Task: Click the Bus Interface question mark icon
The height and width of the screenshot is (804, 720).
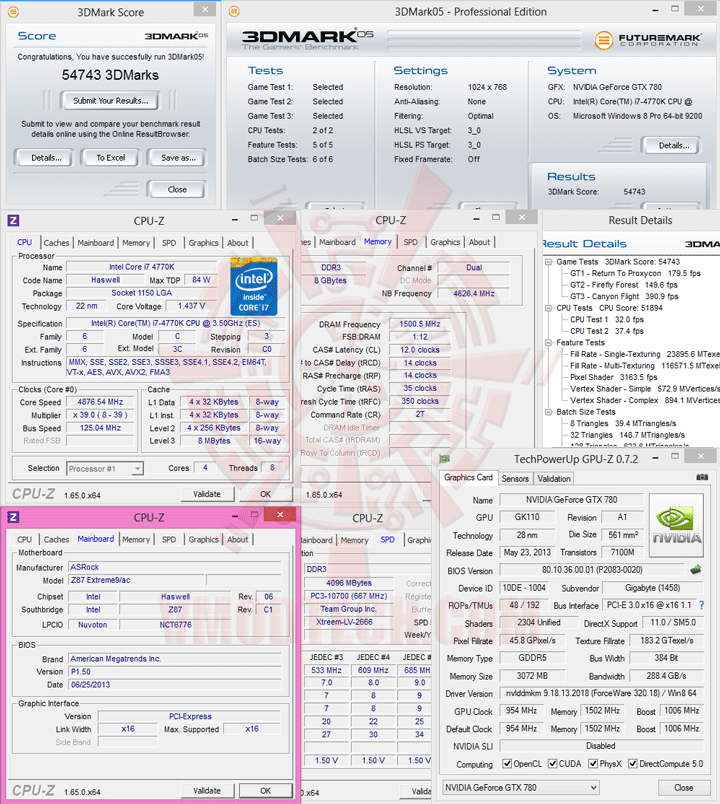Action: pos(701,605)
